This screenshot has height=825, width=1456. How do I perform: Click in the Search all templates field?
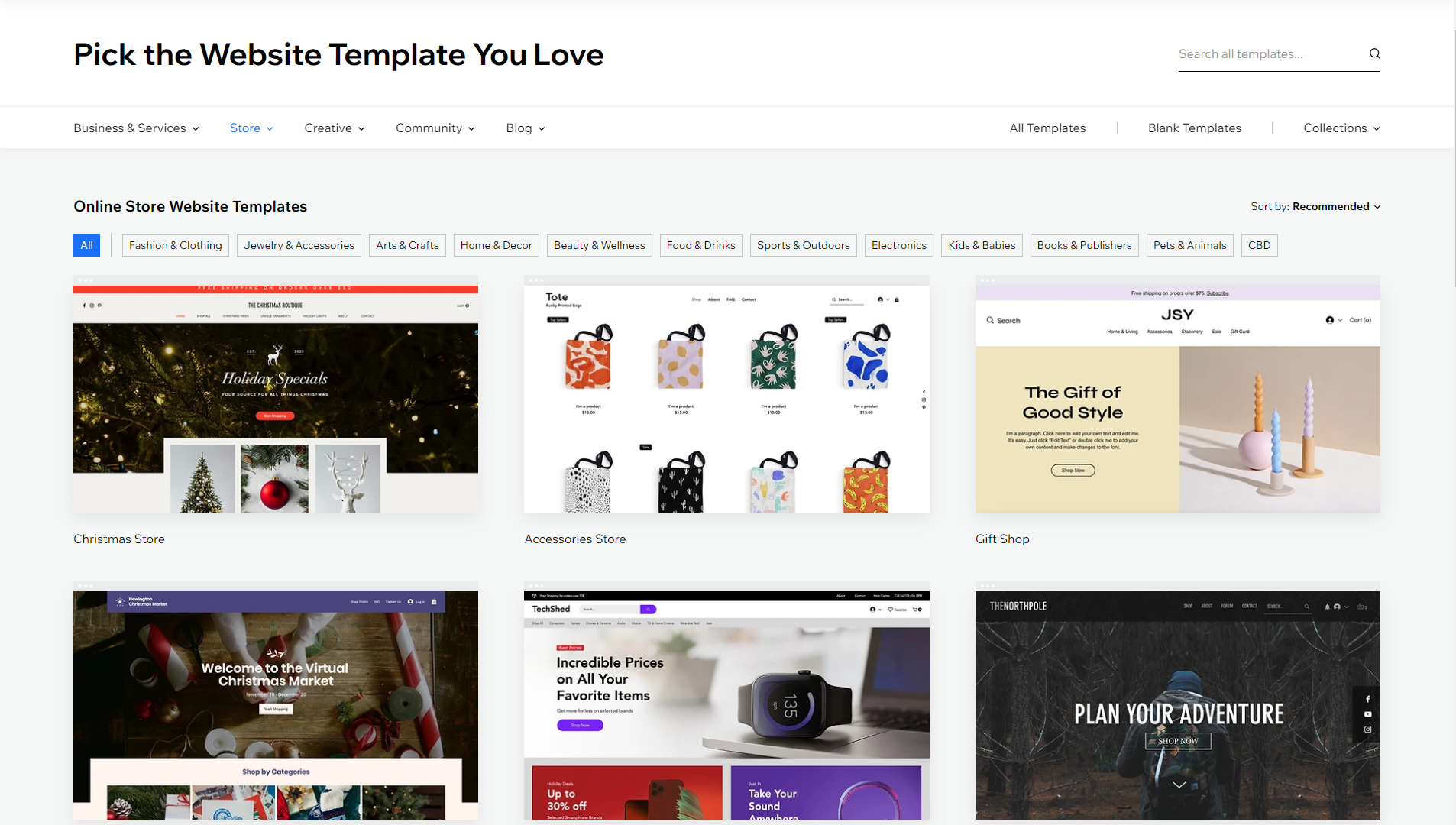pyautogui.click(x=1268, y=54)
